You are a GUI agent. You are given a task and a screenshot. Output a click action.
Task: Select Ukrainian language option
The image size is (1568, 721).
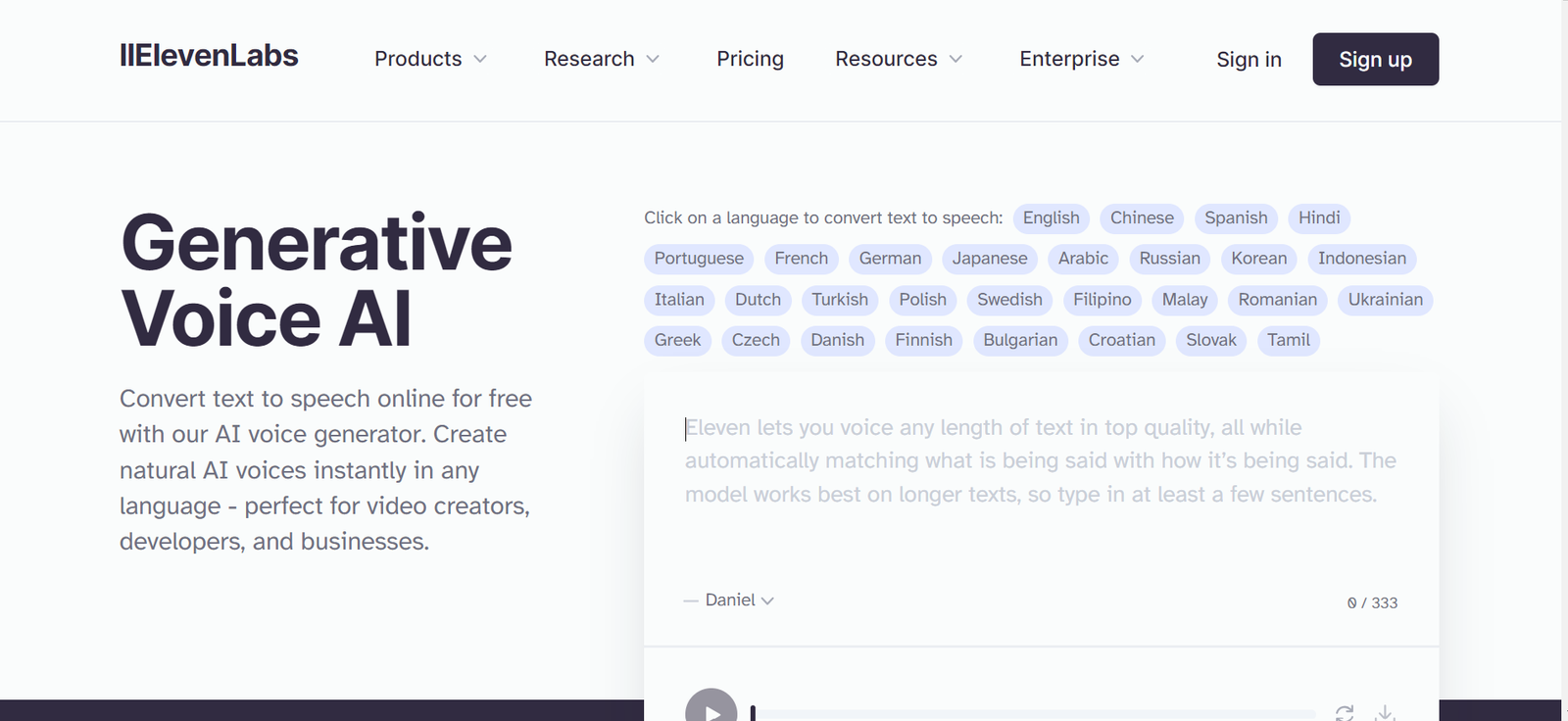pyautogui.click(x=1385, y=300)
